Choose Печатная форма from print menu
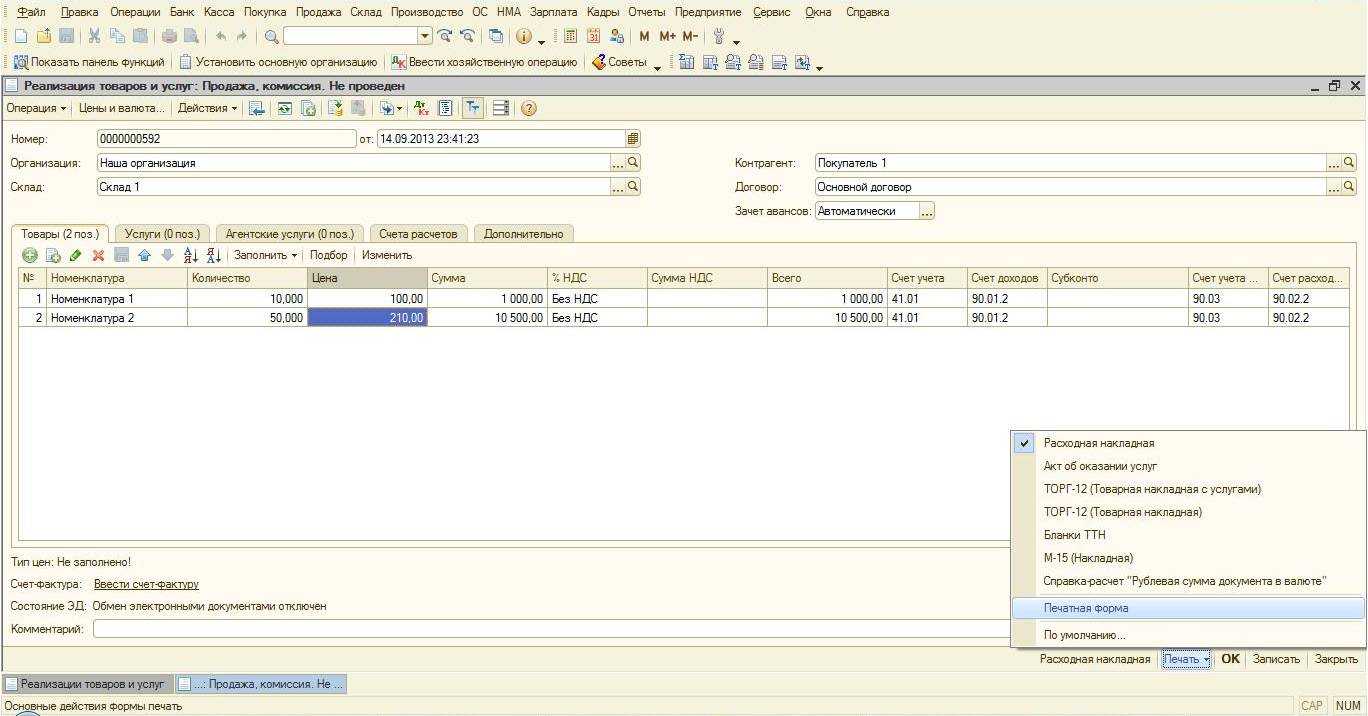This screenshot has height=716, width=1368. (x=1085, y=608)
